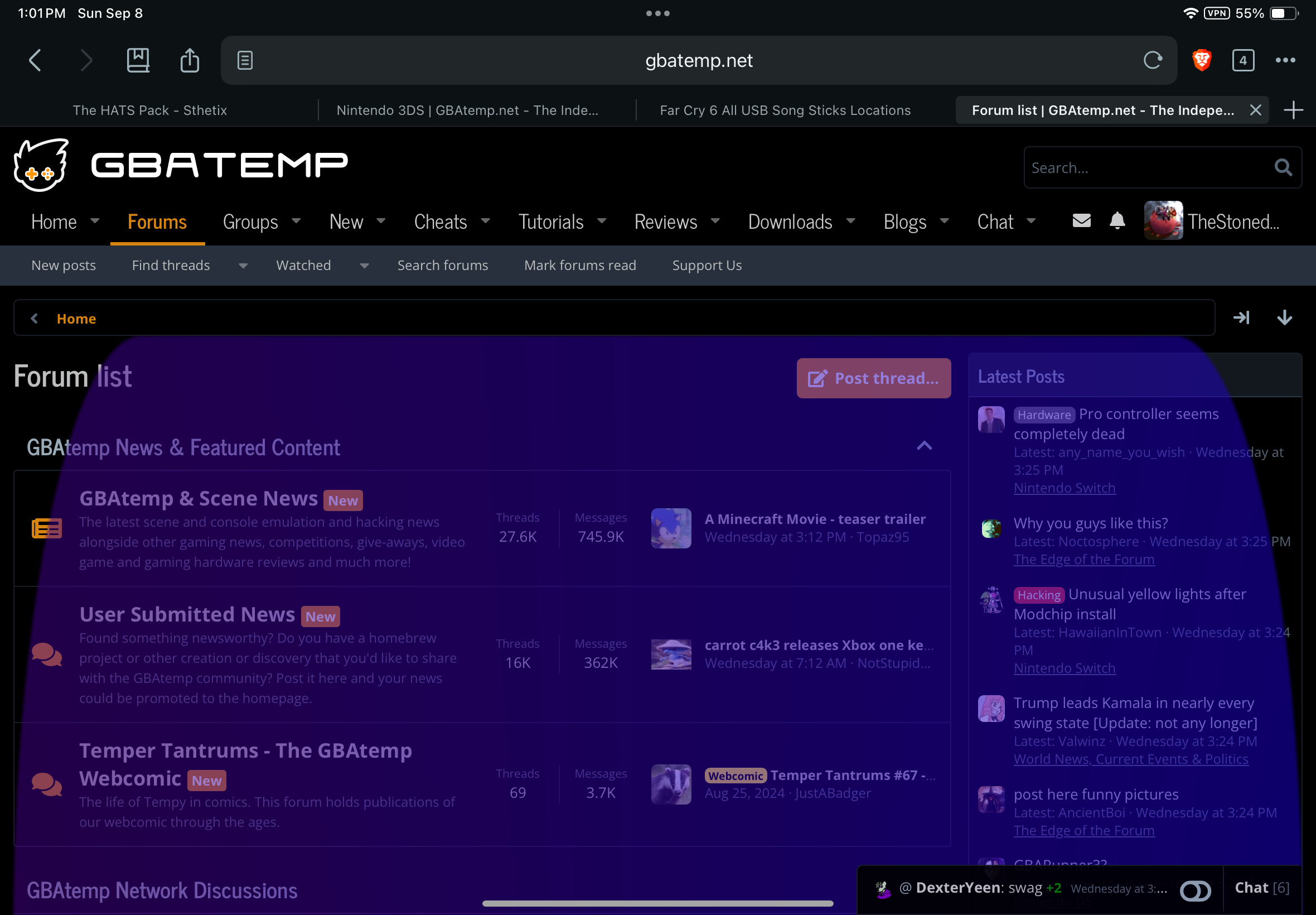Image resolution: width=1316 pixels, height=915 pixels.
Task: Click the Post thread button
Action: (874, 378)
